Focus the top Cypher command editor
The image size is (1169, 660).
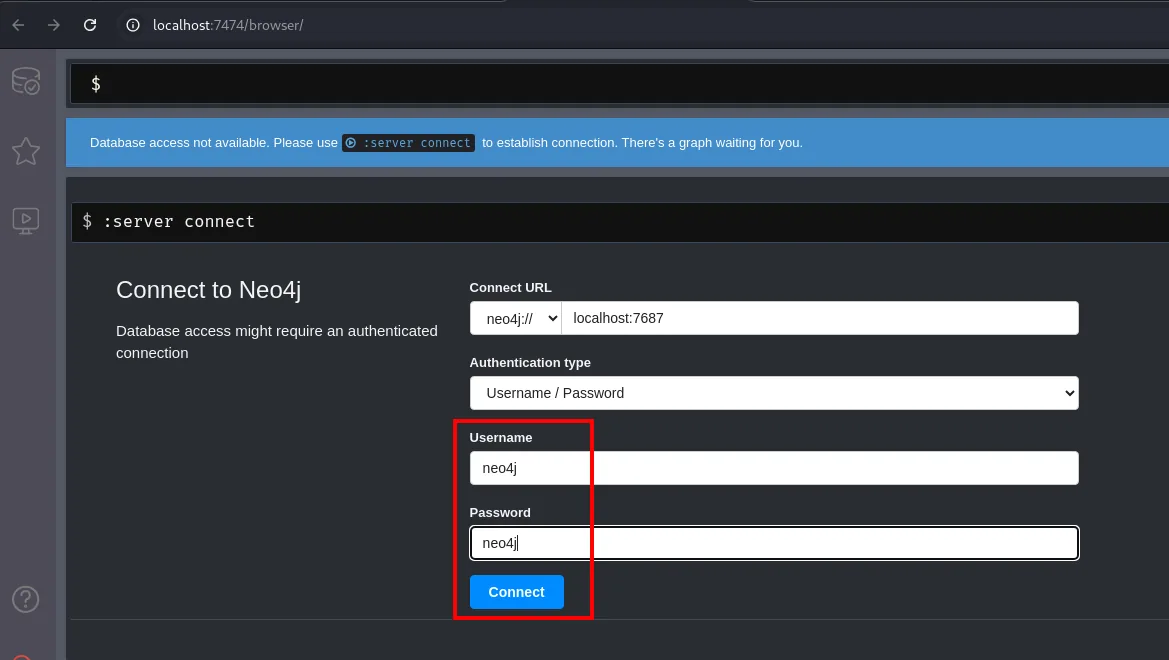click(620, 84)
